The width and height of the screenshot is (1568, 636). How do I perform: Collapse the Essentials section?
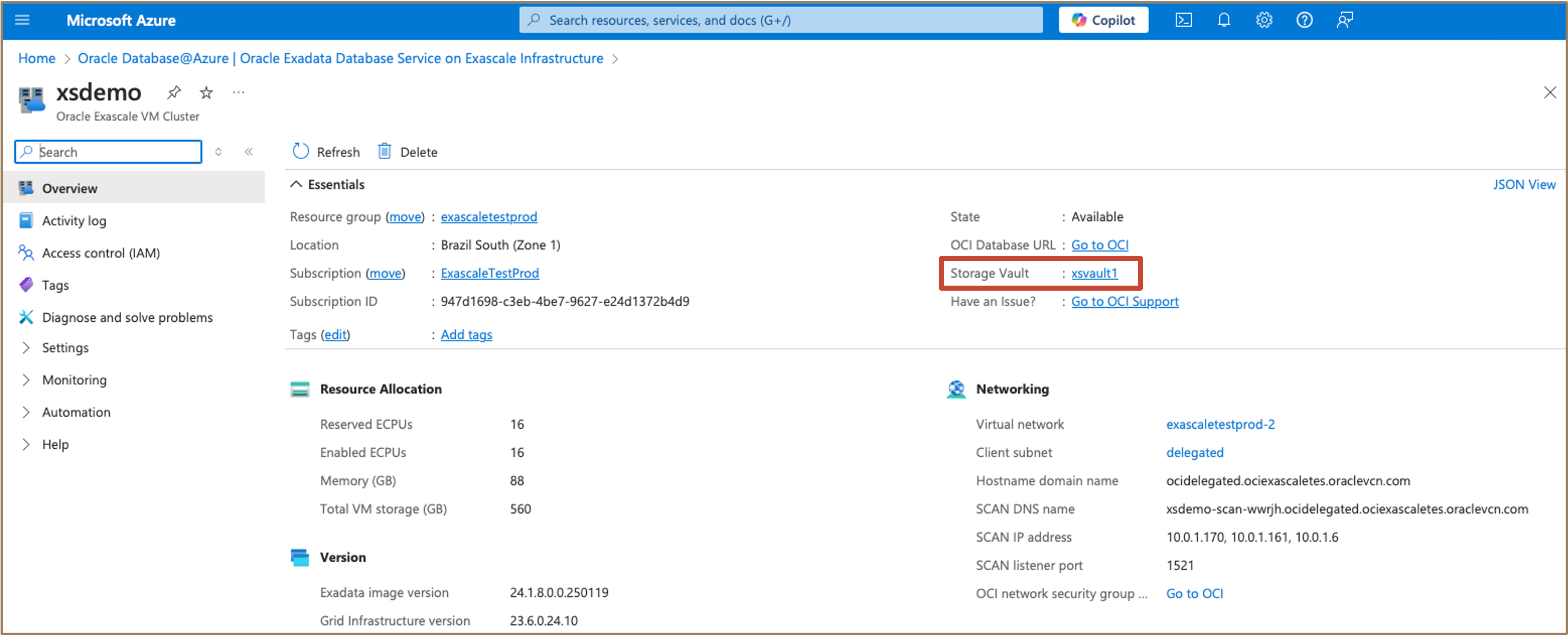[296, 185]
